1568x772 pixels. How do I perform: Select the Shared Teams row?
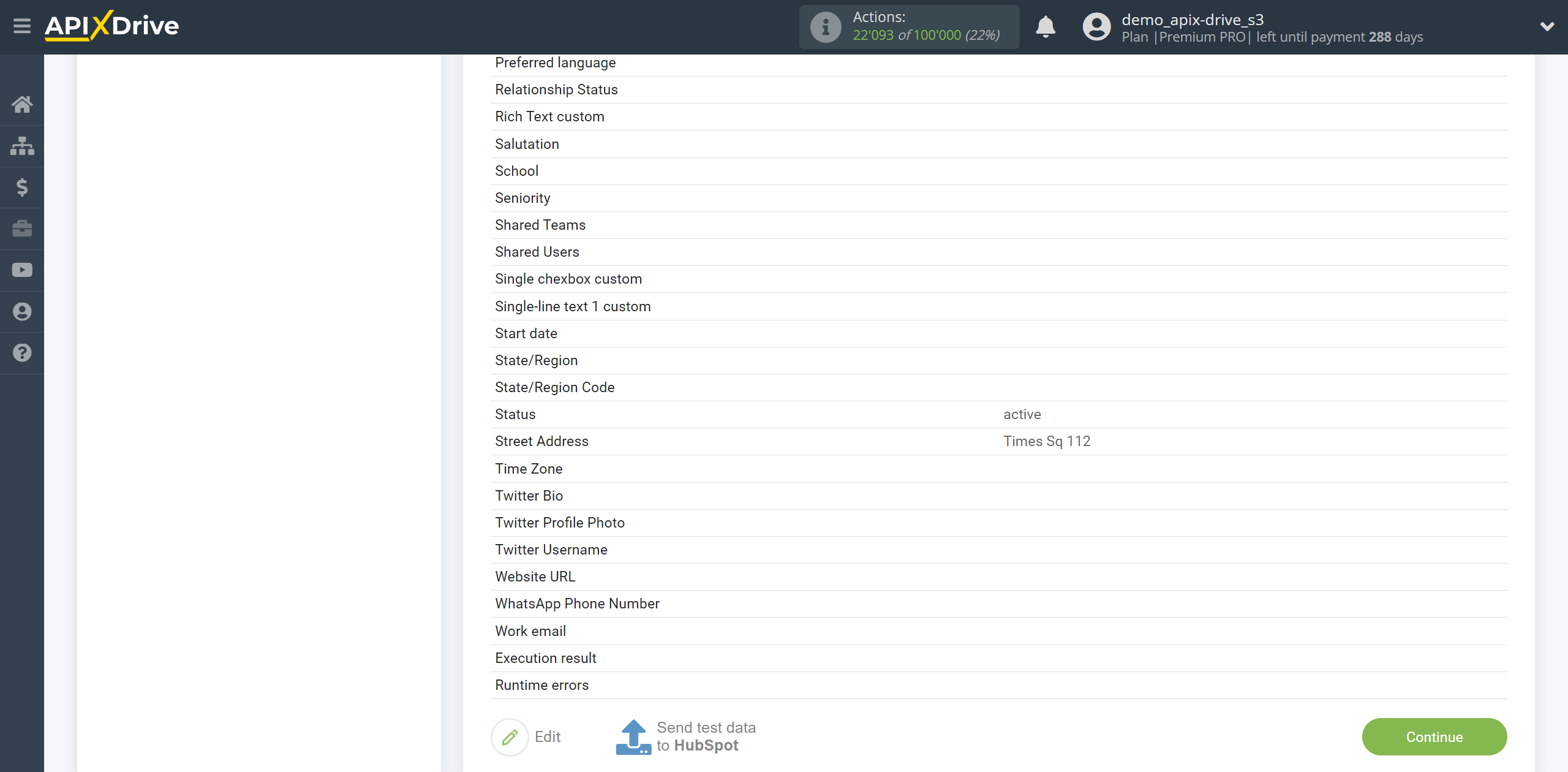(x=998, y=225)
